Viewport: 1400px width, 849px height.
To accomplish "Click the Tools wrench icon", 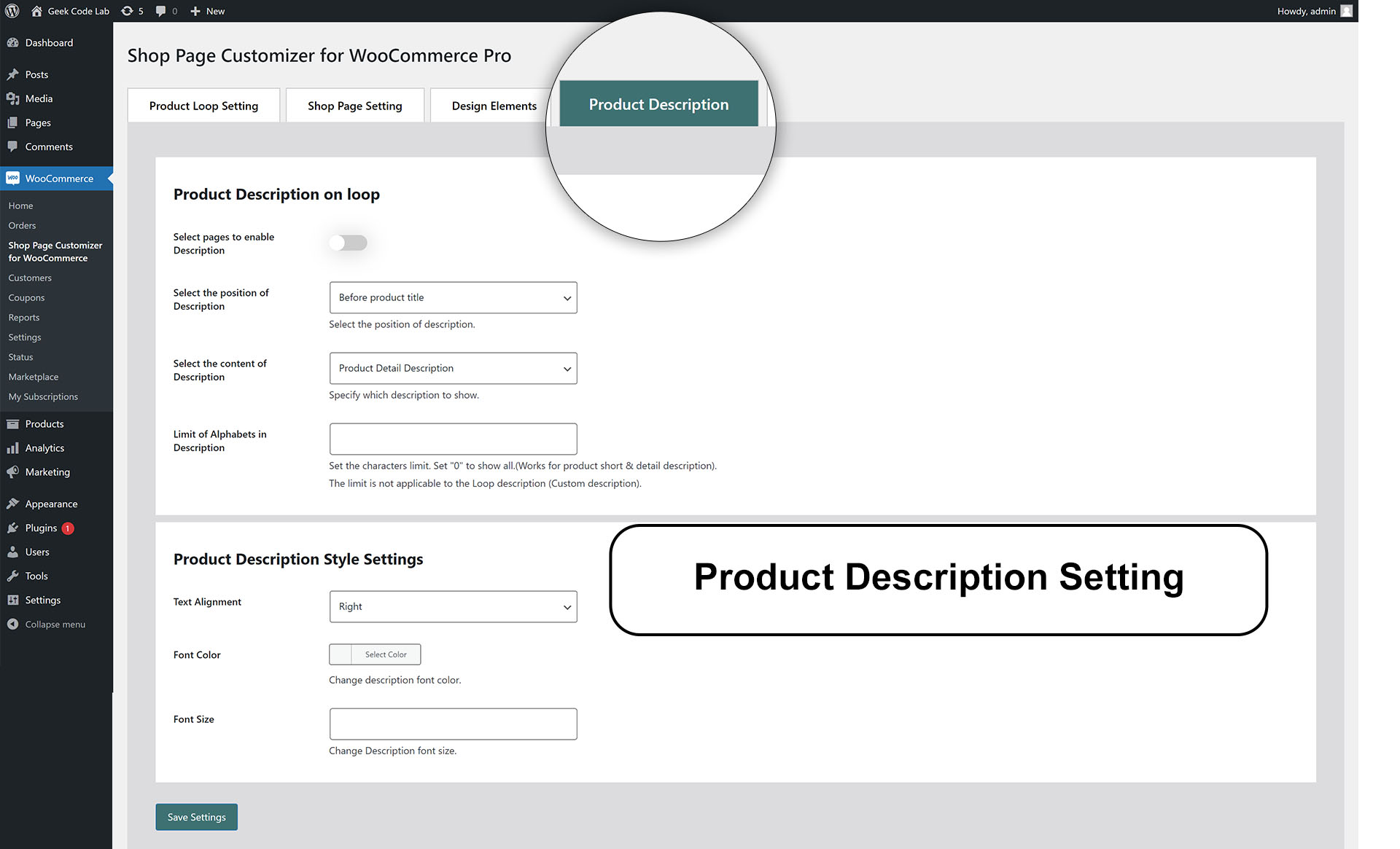I will pos(12,576).
